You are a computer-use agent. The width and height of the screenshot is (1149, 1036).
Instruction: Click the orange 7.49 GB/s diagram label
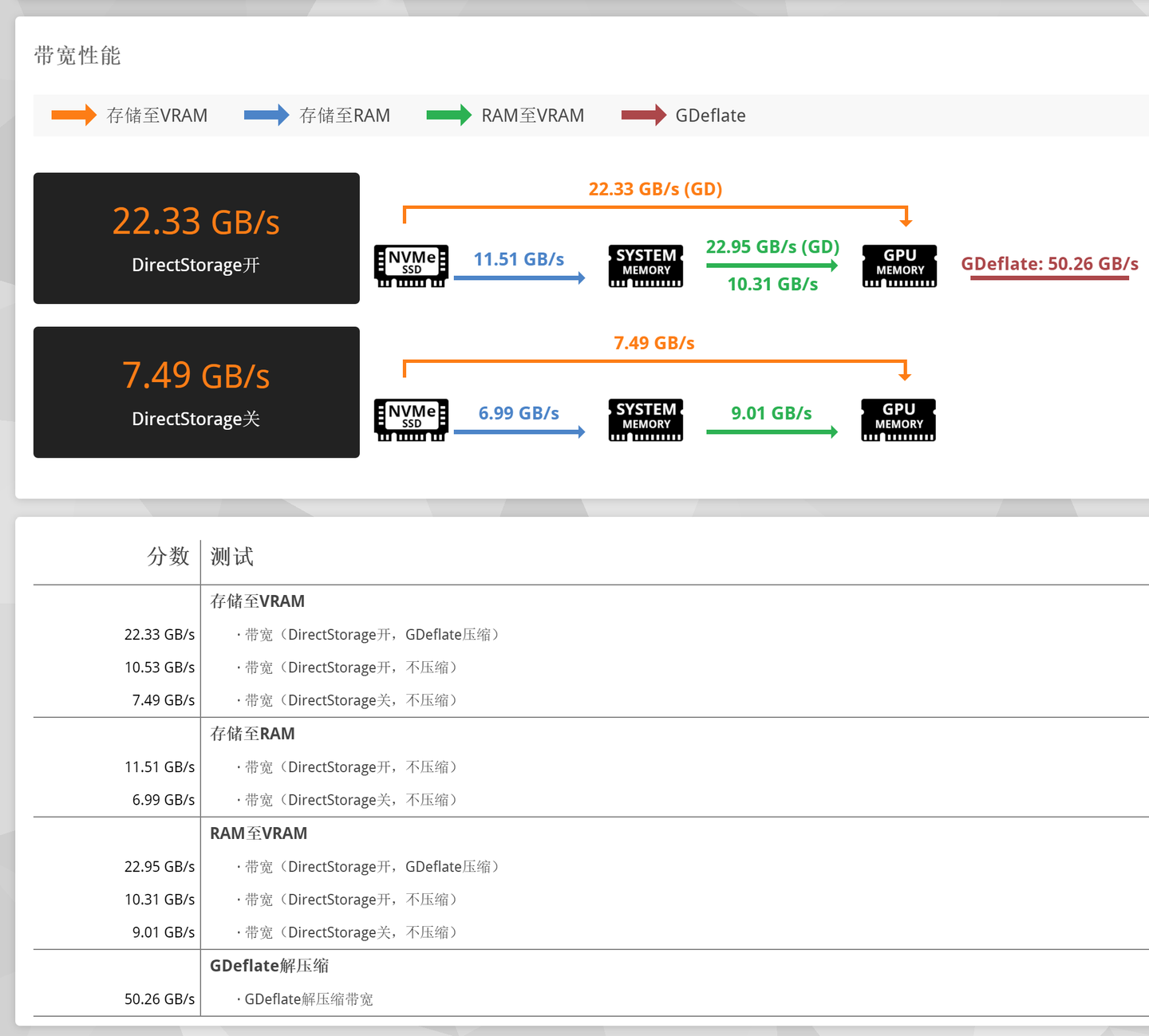click(x=654, y=343)
